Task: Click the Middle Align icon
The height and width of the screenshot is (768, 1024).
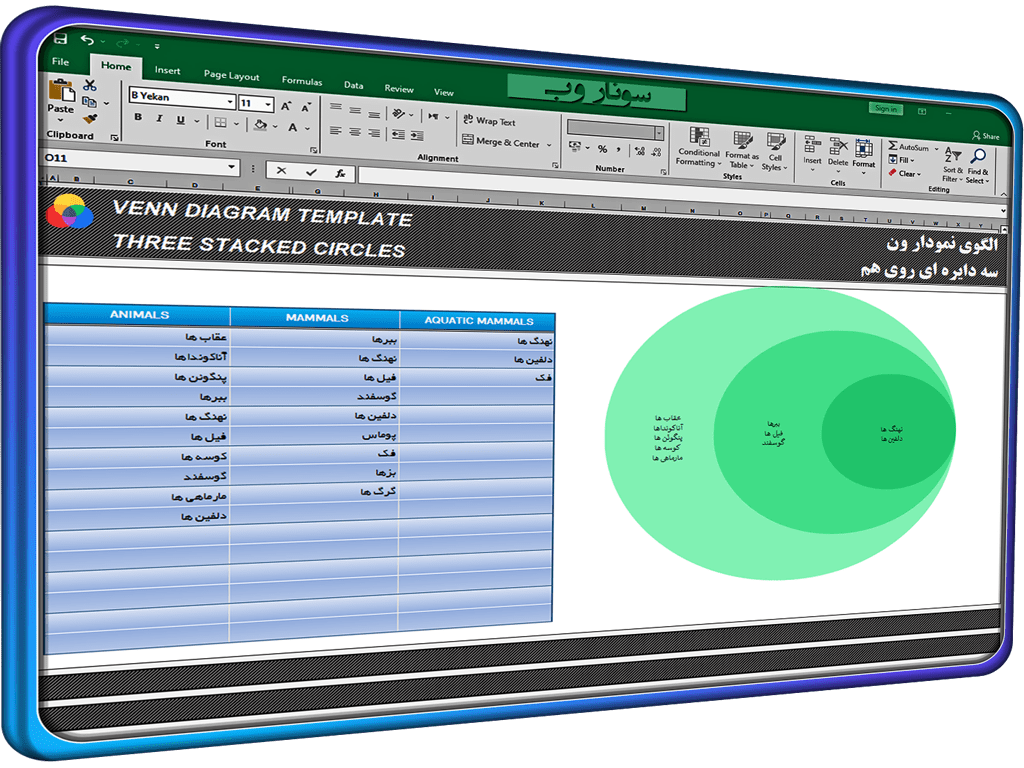Action: tap(355, 110)
